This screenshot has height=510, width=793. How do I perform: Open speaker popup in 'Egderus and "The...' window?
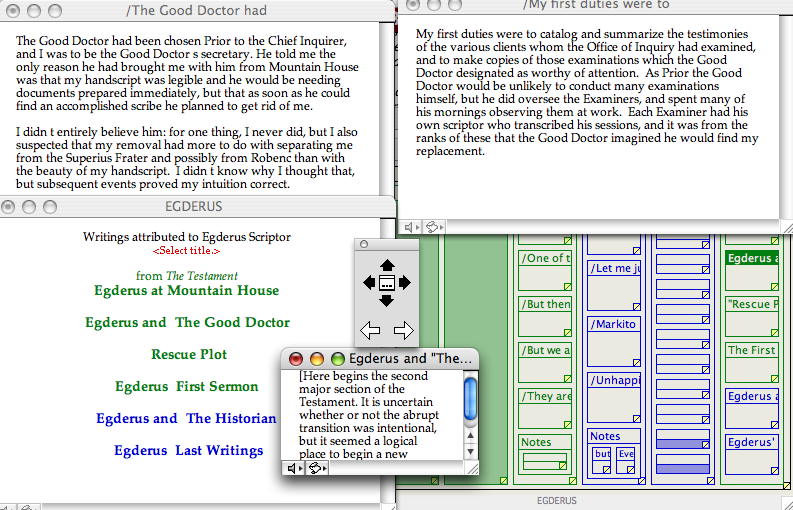pos(295,469)
